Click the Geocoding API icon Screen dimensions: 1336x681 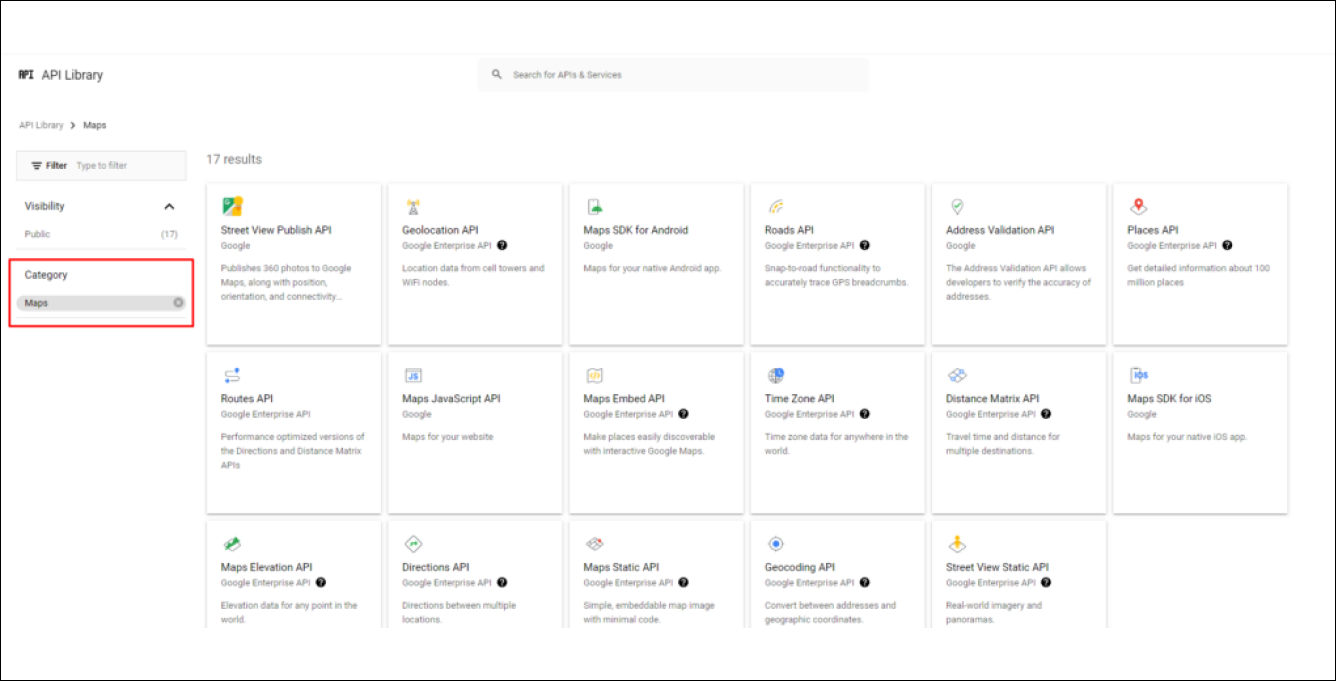(x=776, y=544)
